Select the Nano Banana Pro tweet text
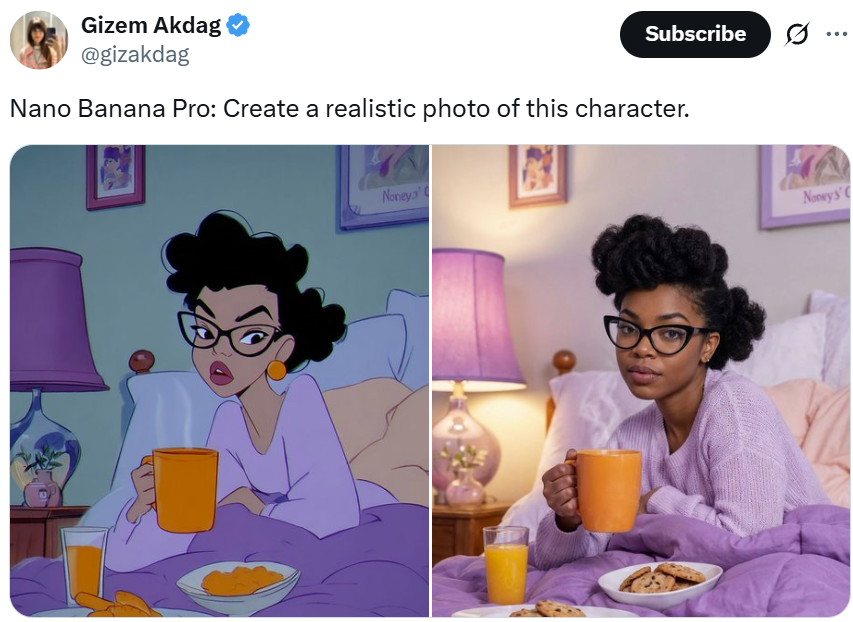The height and width of the screenshot is (622, 853). pyautogui.click(x=350, y=108)
